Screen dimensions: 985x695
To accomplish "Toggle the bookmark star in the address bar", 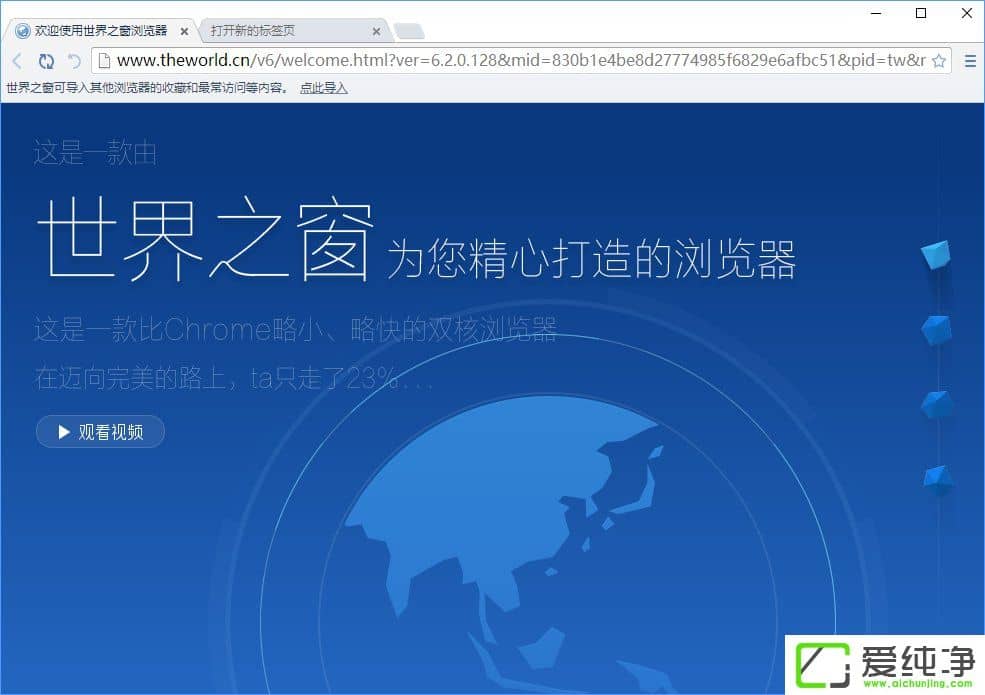I will tap(939, 61).
